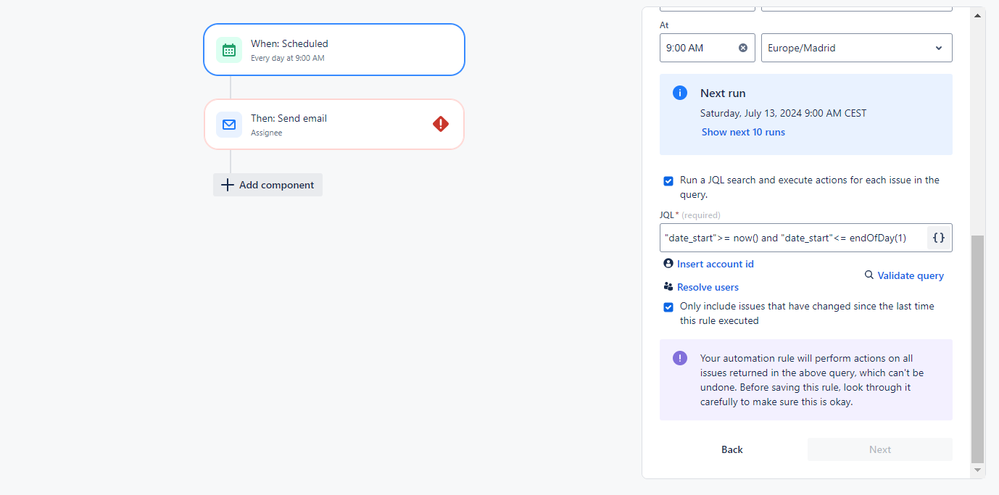
Task: Click the Back button
Action: [732, 449]
